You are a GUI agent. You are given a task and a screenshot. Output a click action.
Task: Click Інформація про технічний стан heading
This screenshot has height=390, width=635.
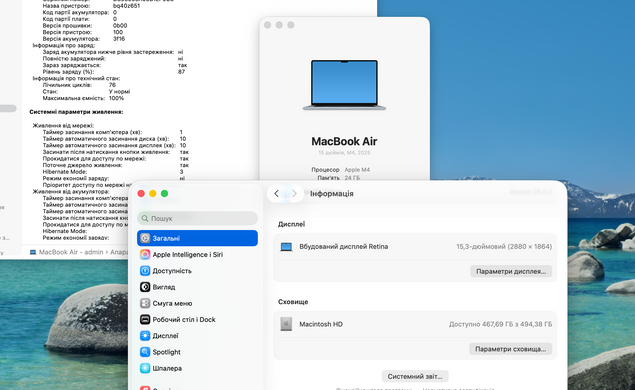(76, 78)
